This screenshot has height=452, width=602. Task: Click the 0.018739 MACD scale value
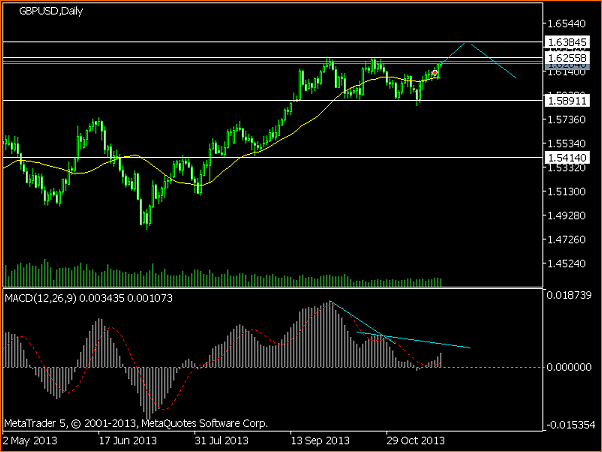[x=569, y=295]
